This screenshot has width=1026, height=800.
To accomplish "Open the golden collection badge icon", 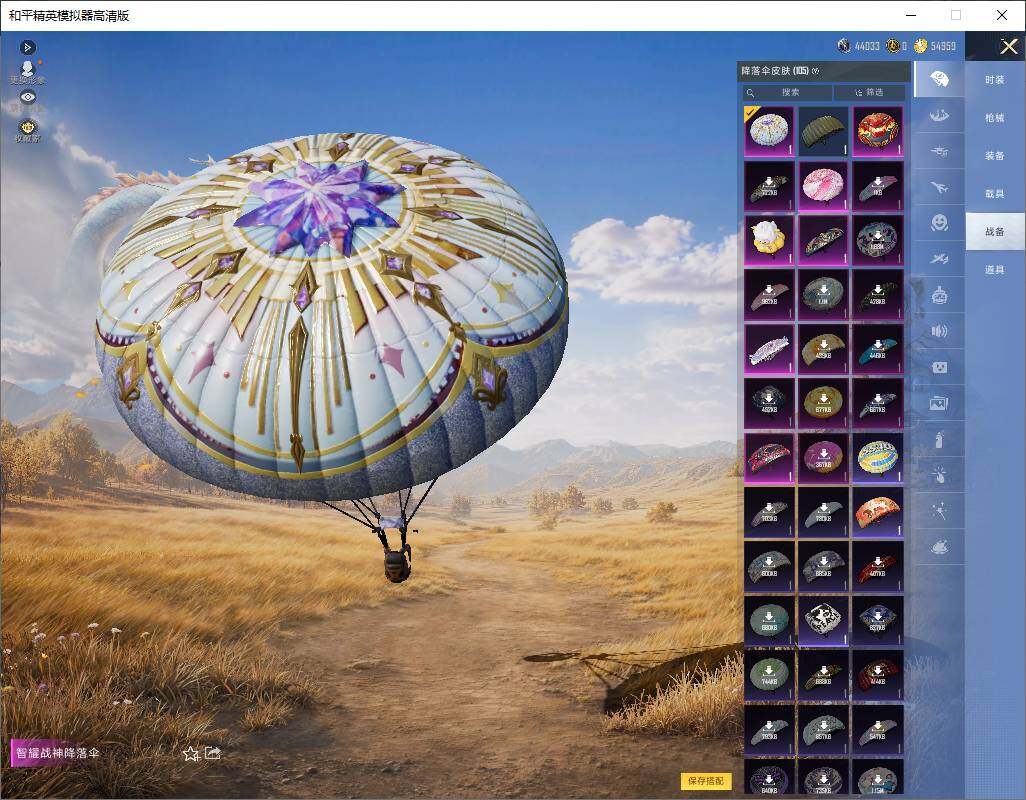I will coord(27,130).
